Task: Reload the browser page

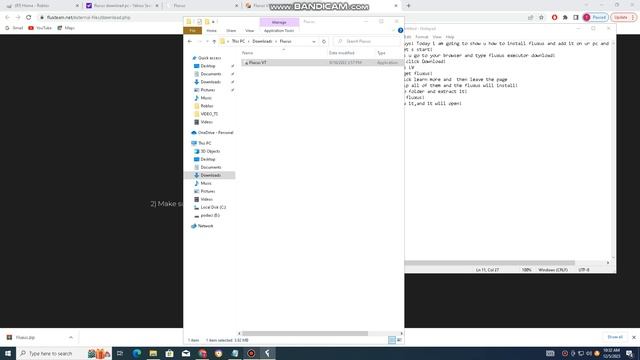Action: coord(29,18)
